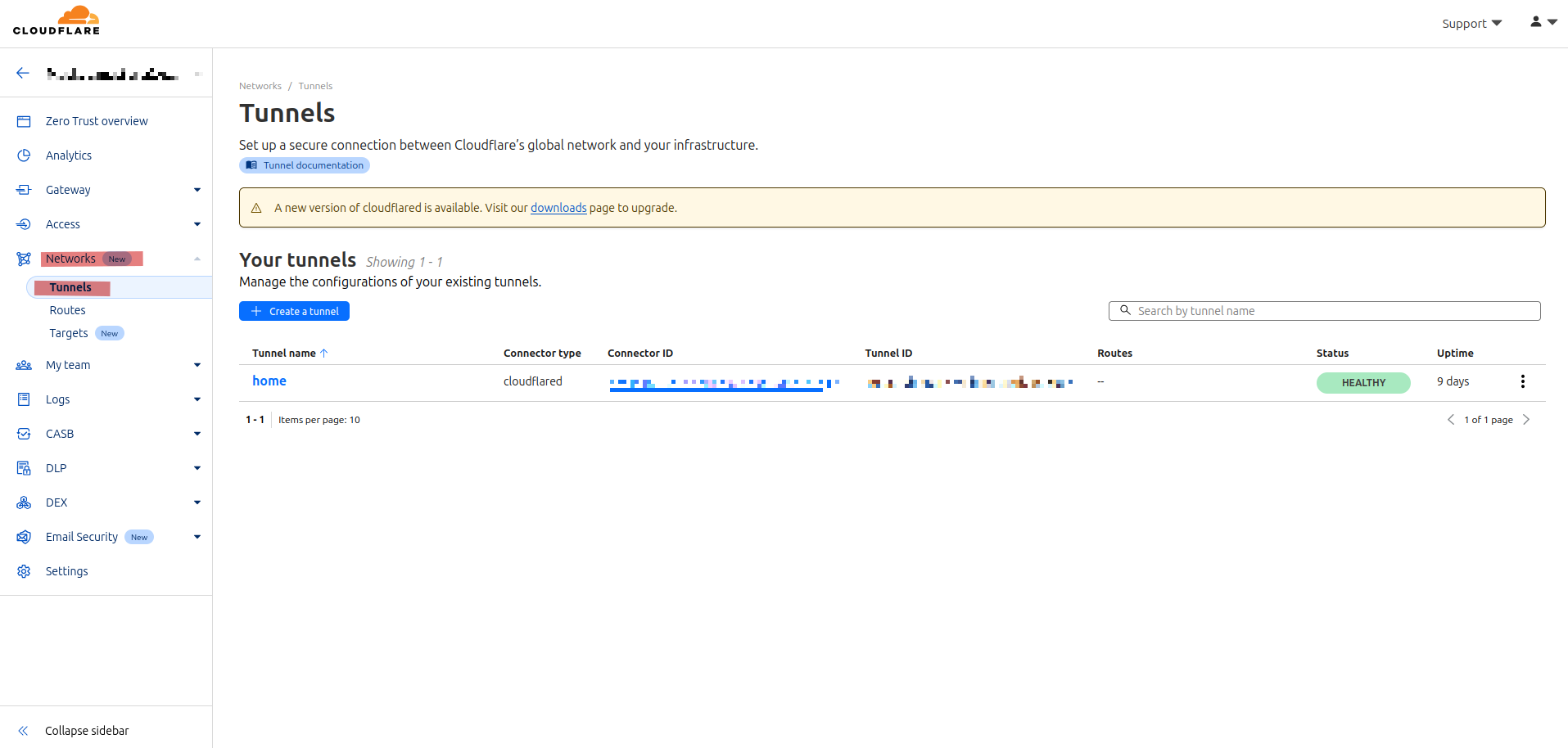
Task: Click the Tunnel name column header
Action: (283, 354)
